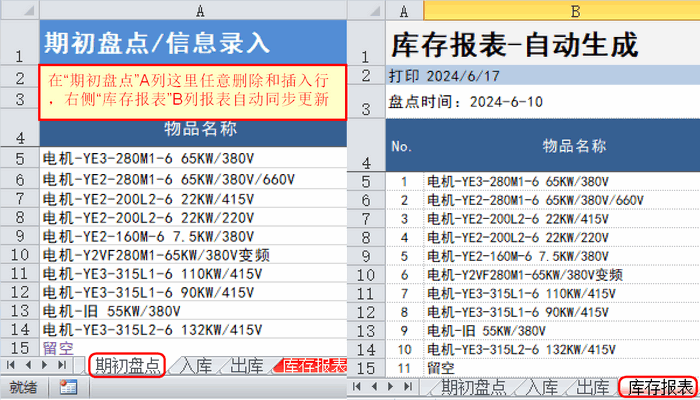Select report cell 电机-YE3-315L2-6 132KW/415V
The height and width of the screenshot is (400, 700).
pyautogui.click(x=561, y=349)
